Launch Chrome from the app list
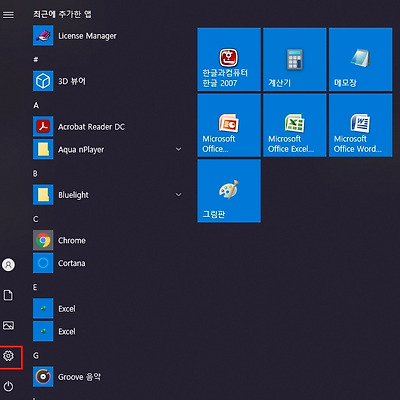This screenshot has height=400, width=400. coord(108,240)
